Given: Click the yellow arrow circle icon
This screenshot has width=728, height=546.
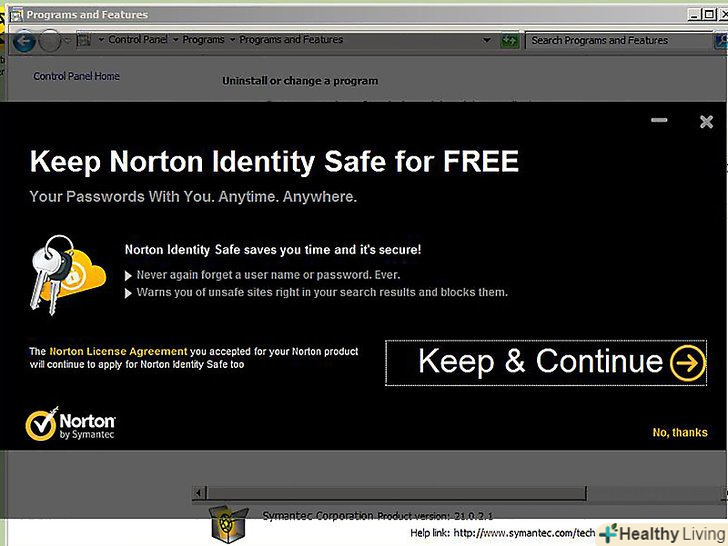Looking at the screenshot, I should coord(688,363).
